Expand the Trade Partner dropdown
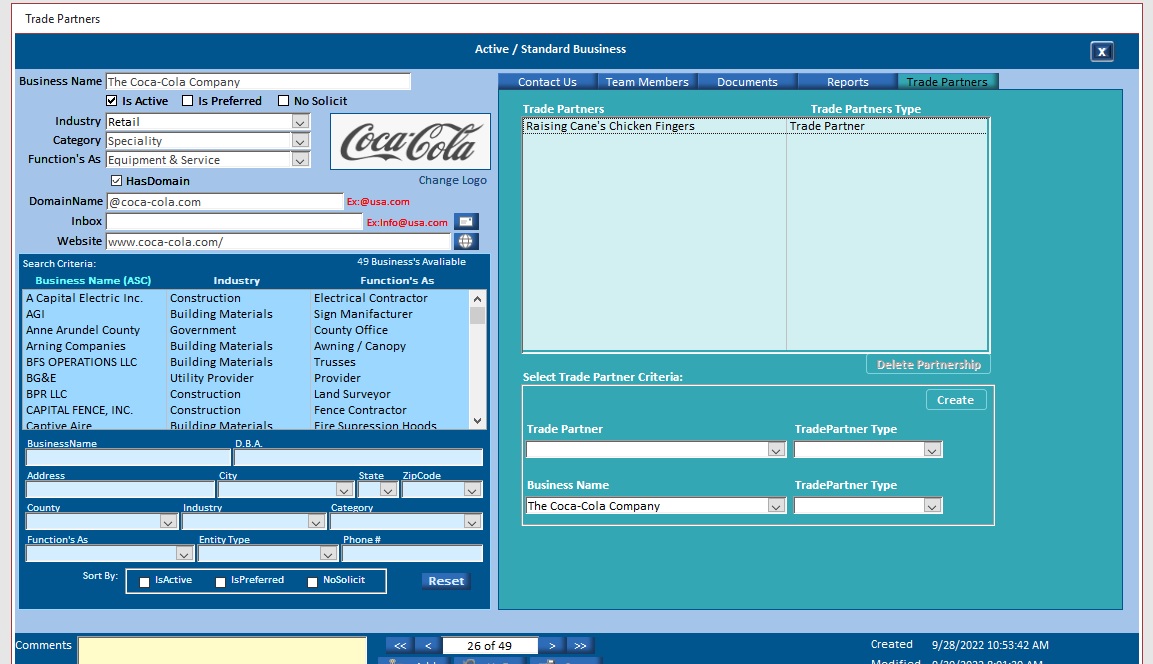Screen dimensions: 1153x664 (x=776, y=451)
